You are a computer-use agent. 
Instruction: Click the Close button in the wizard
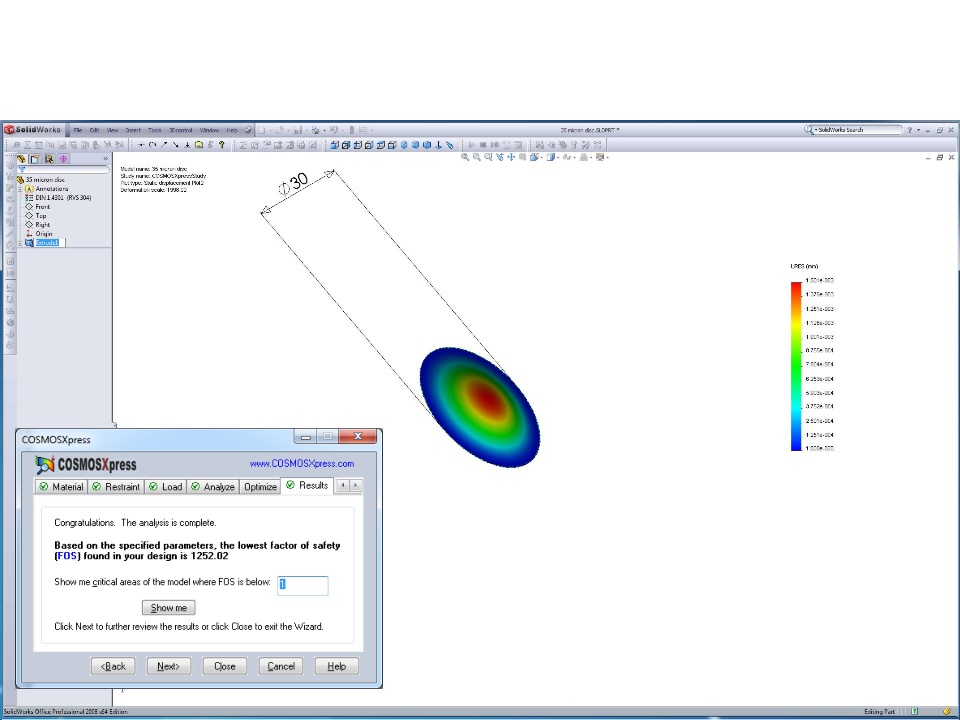(225, 666)
